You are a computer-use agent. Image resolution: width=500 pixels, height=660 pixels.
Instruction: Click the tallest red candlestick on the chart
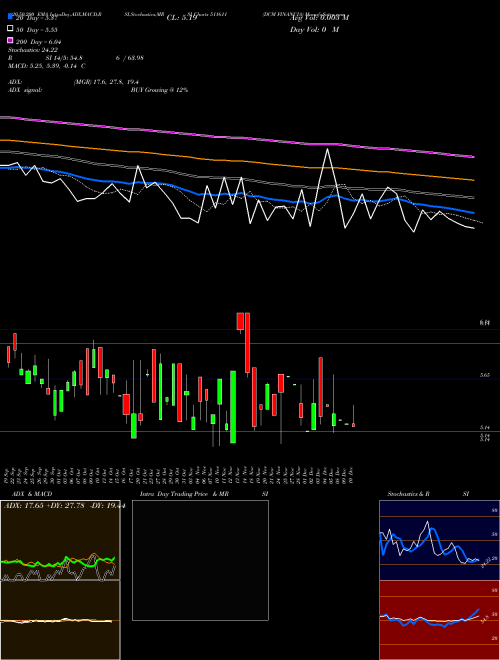pyautogui.click(x=247, y=343)
